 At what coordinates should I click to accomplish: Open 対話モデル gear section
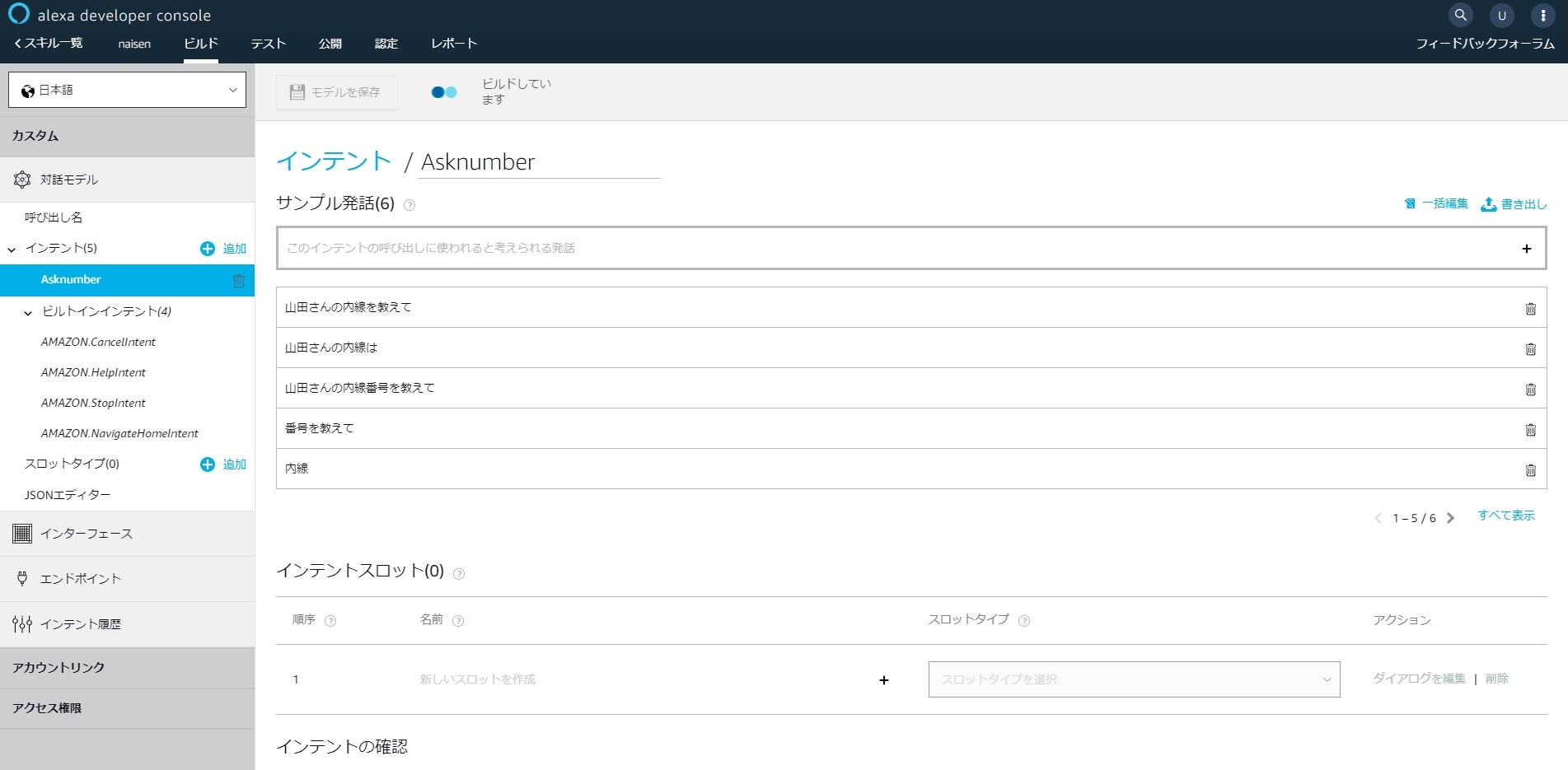coord(127,180)
